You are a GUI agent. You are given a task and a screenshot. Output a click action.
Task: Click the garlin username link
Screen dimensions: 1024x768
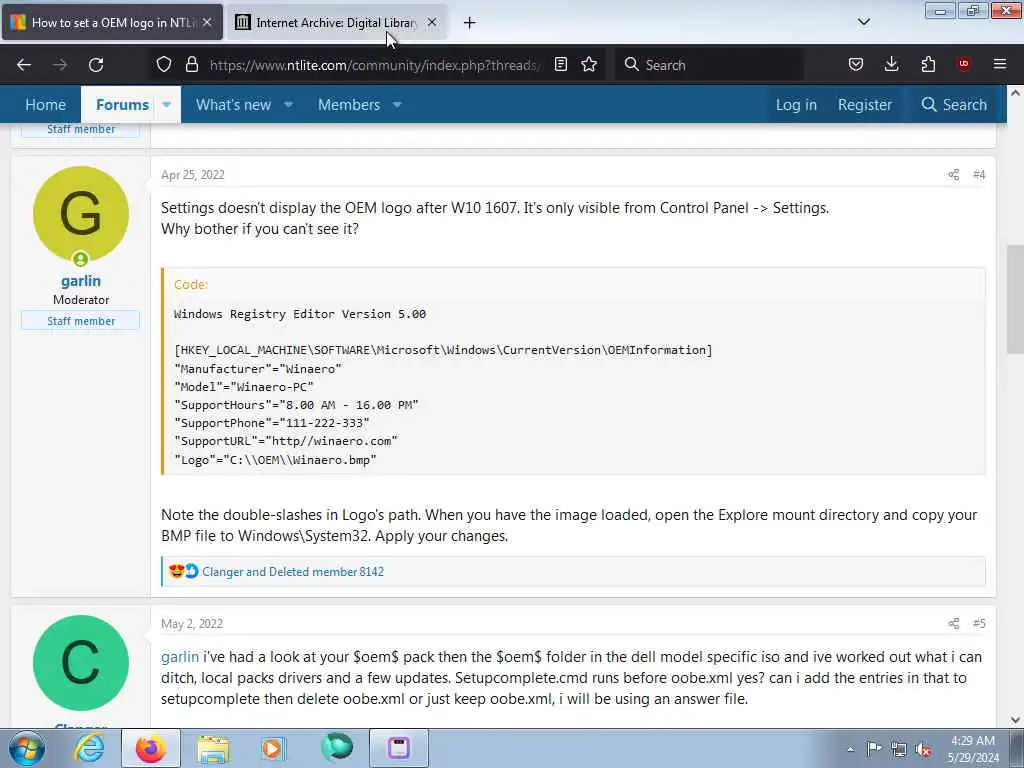81,281
